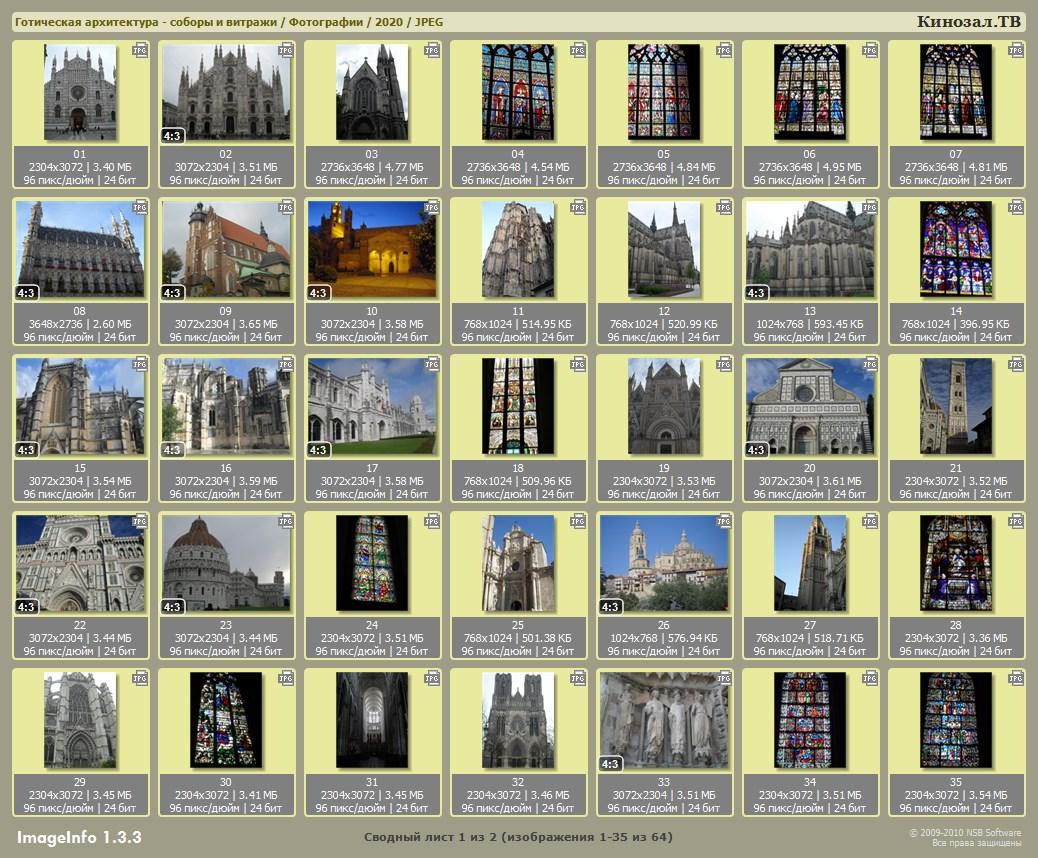Click the ImageInfo 1.3.3 label
1038x858 pixels.
[x=79, y=836]
